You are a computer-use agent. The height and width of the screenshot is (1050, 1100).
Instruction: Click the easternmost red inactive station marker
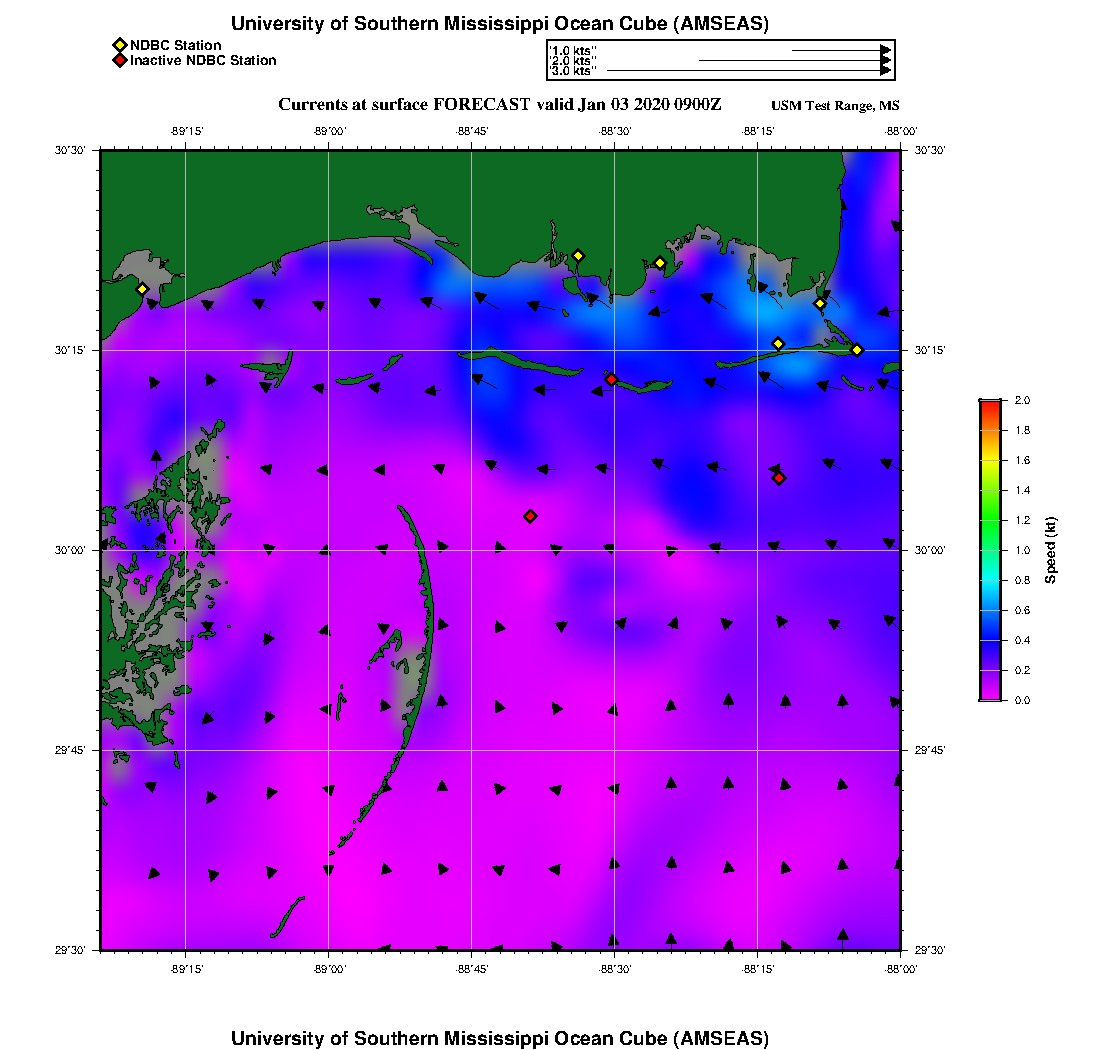coord(779,478)
